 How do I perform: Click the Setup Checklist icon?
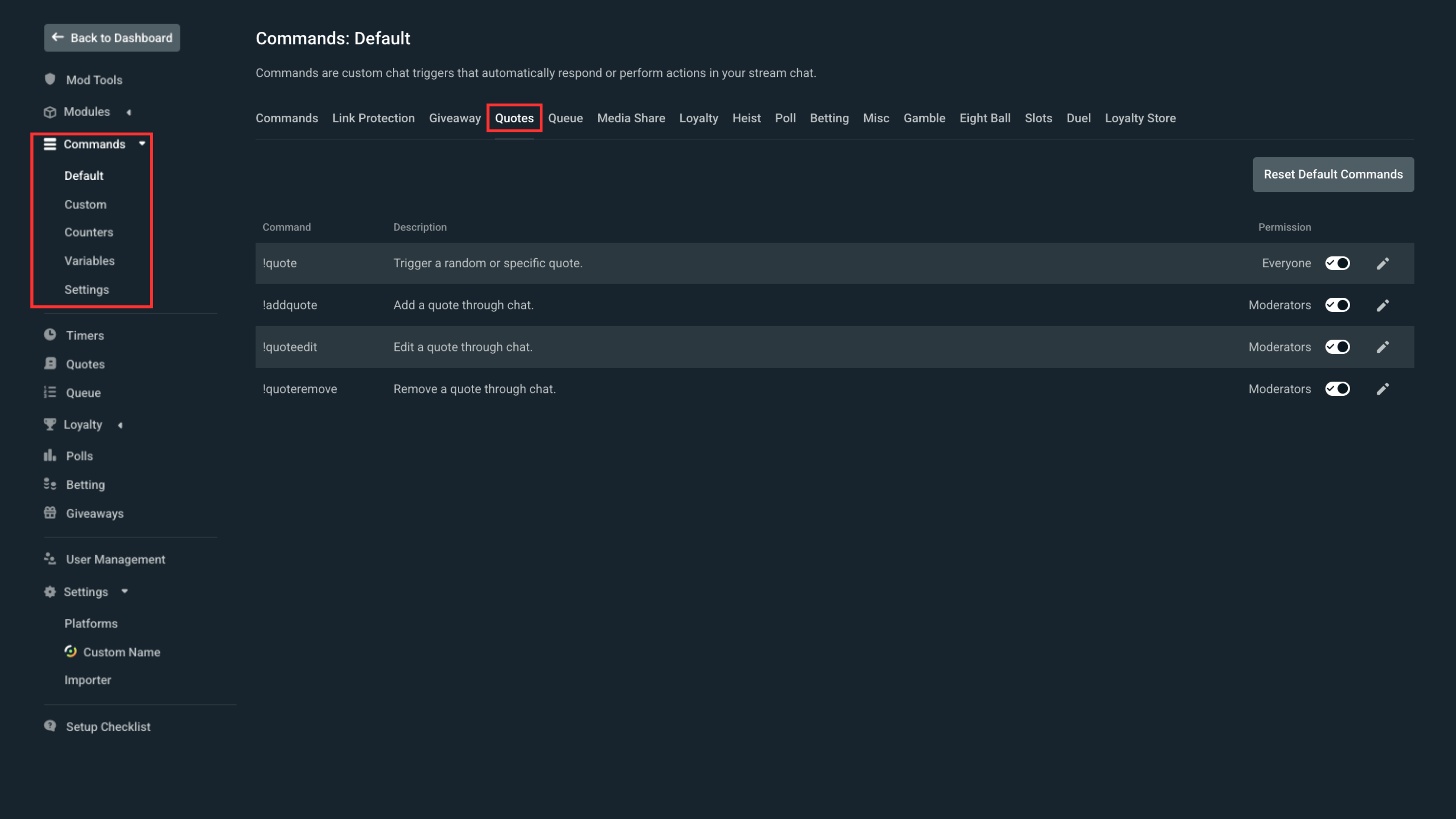coord(50,726)
